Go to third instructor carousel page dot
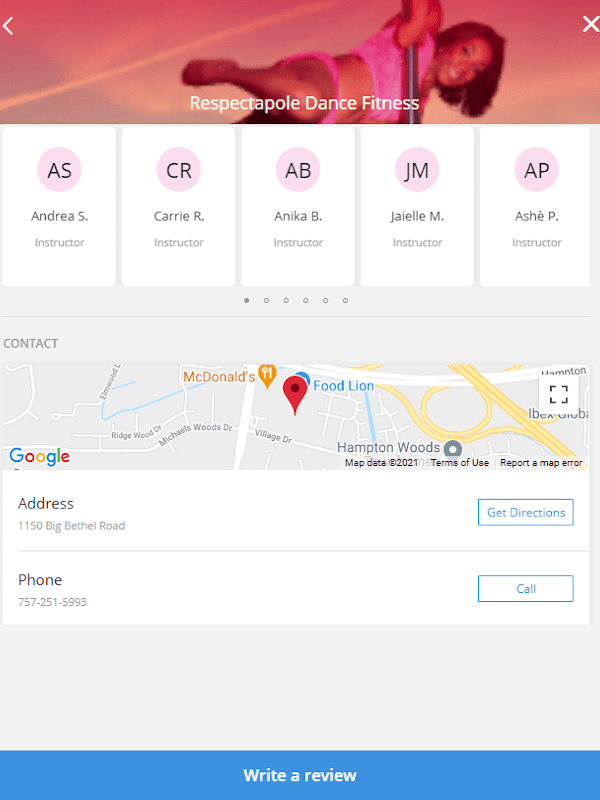600x800 pixels. pos(286,301)
